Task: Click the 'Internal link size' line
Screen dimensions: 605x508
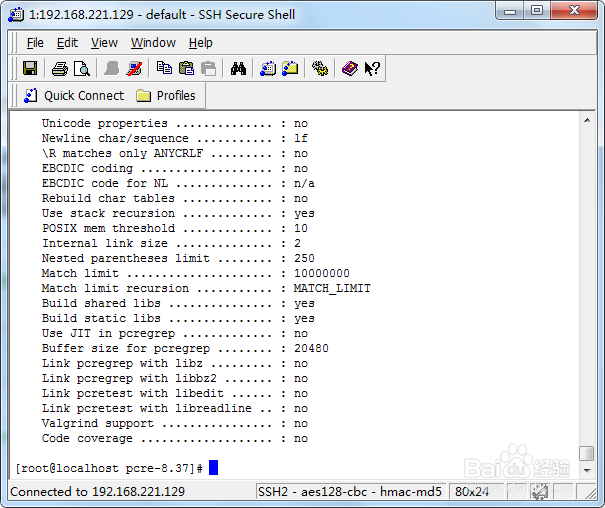Action: (x=171, y=243)
